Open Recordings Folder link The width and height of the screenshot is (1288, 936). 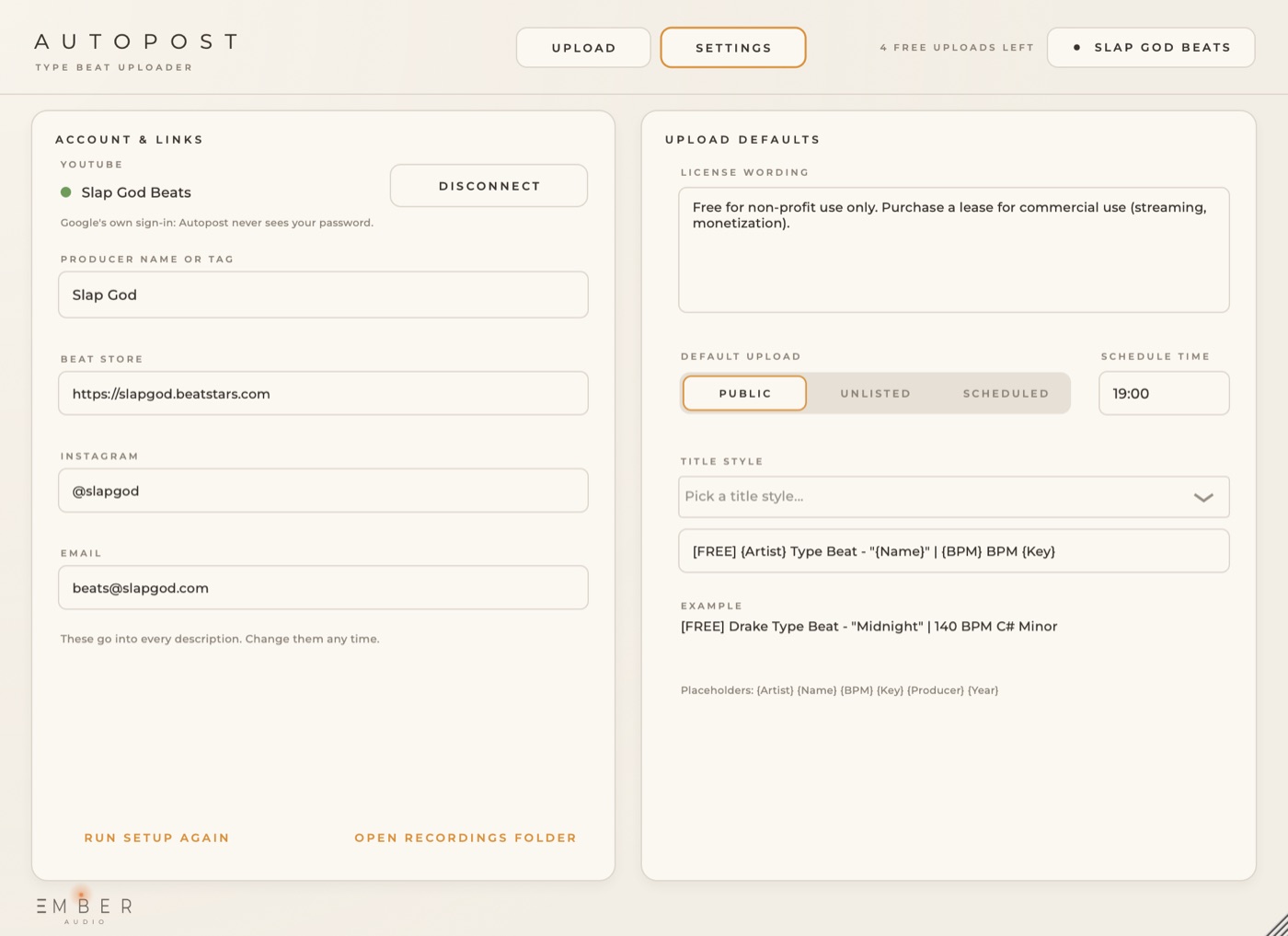pos(466,838)
